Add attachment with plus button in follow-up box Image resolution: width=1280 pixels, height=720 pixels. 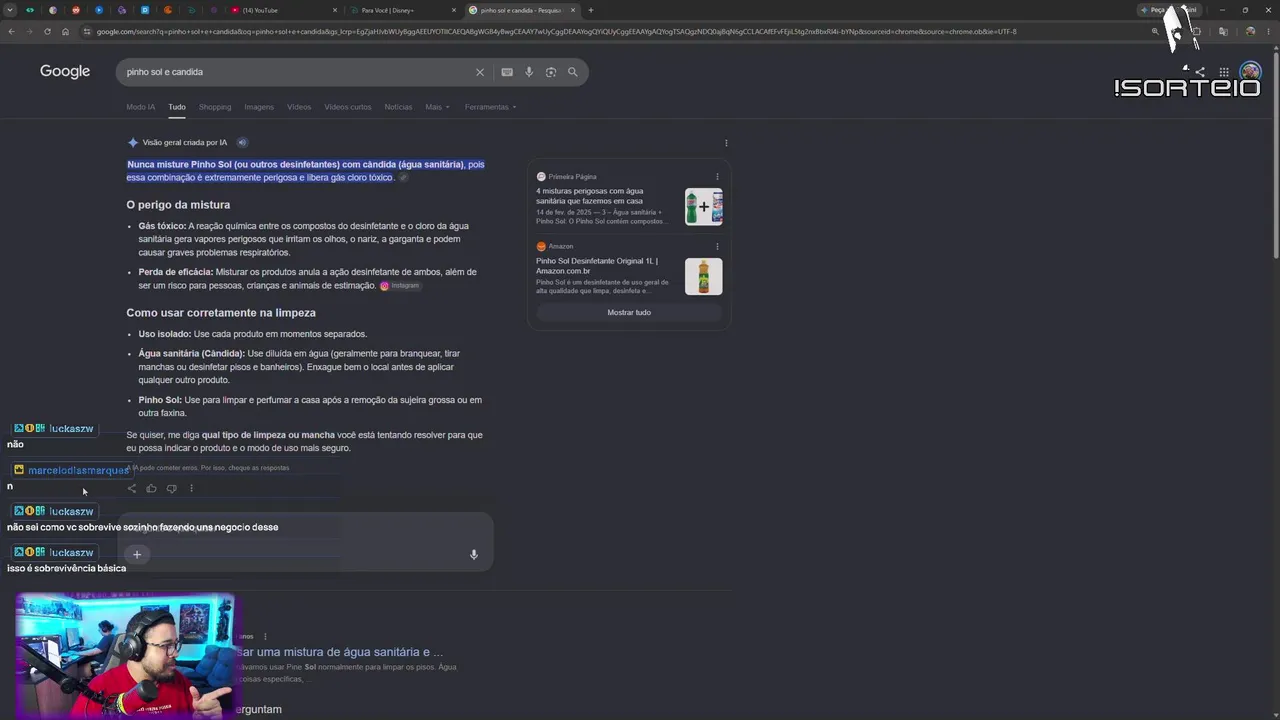click(x=137, y=555)
